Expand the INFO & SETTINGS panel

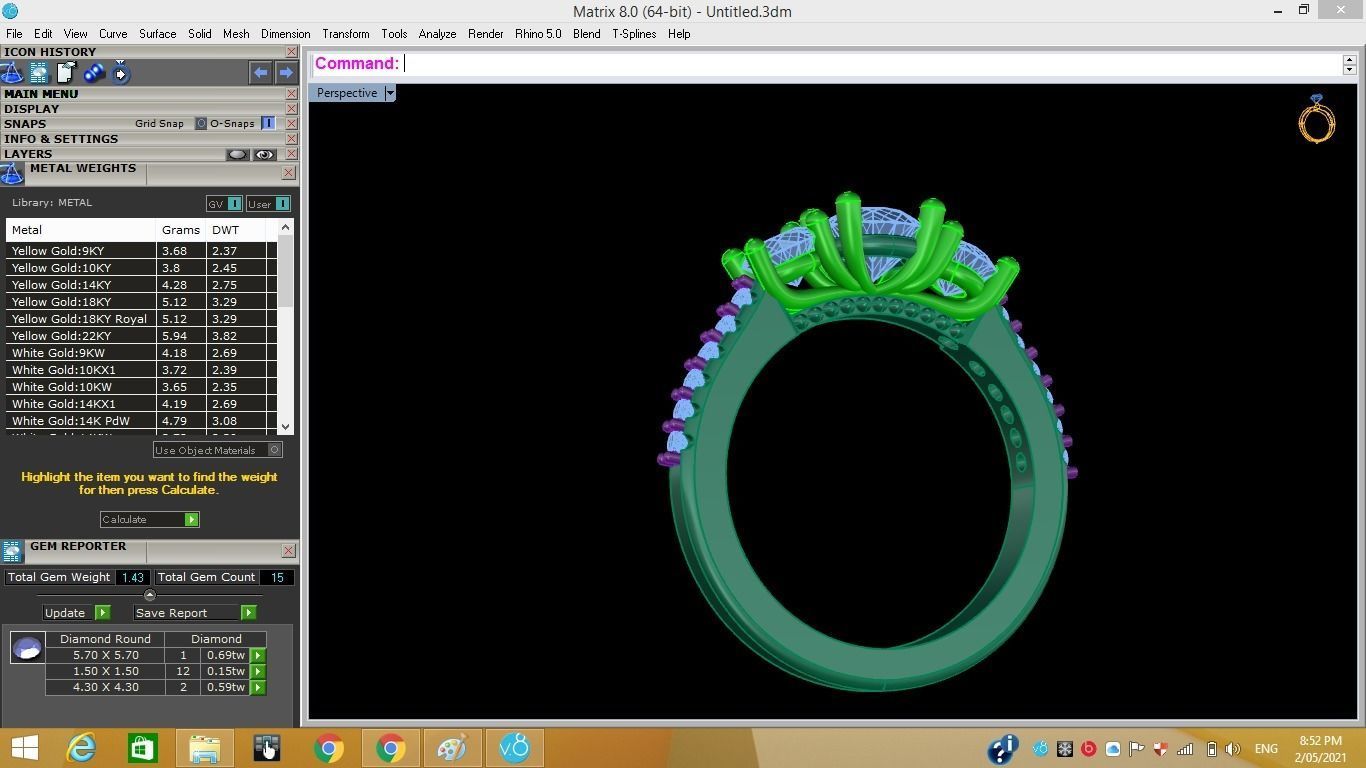tap(61, 139)
